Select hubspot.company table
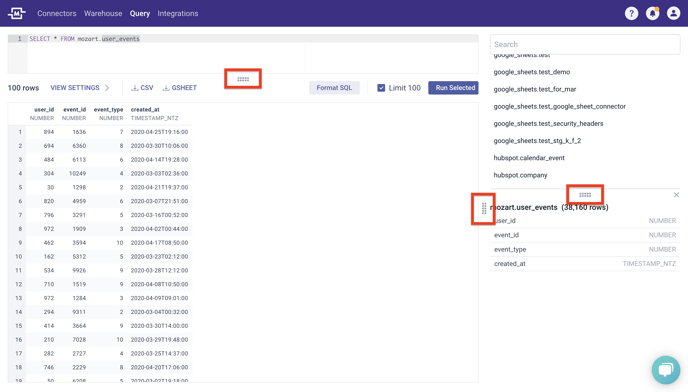Viewport: 688px width, 392px height. [520, 175]
